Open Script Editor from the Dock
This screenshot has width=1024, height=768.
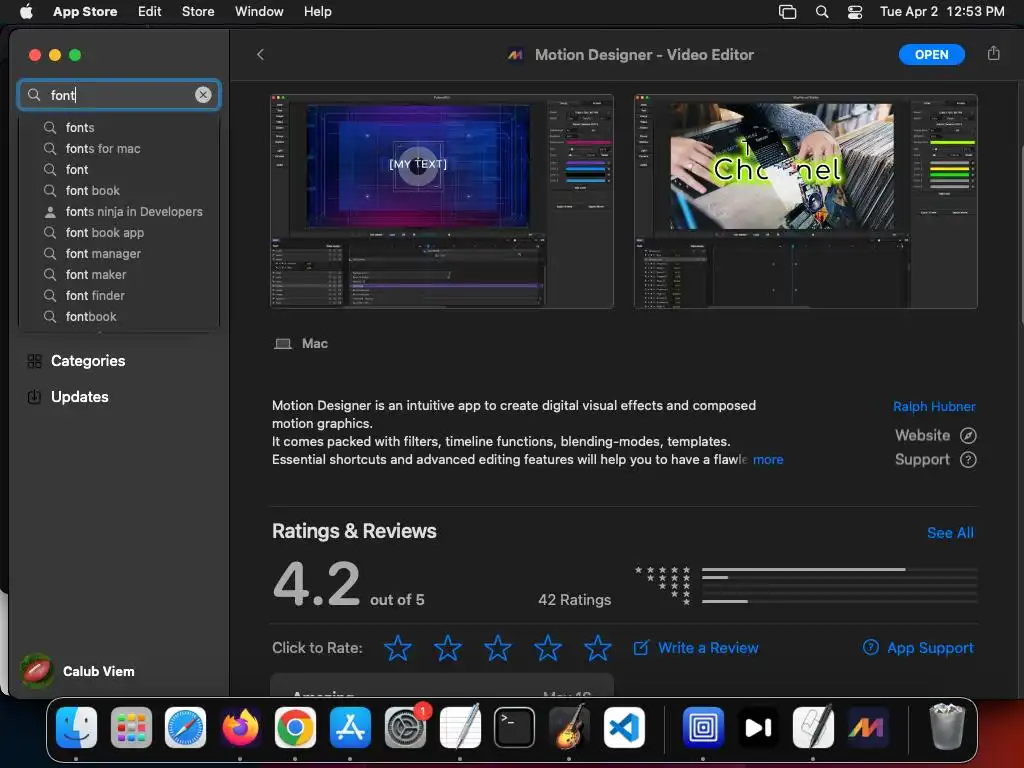812,728
